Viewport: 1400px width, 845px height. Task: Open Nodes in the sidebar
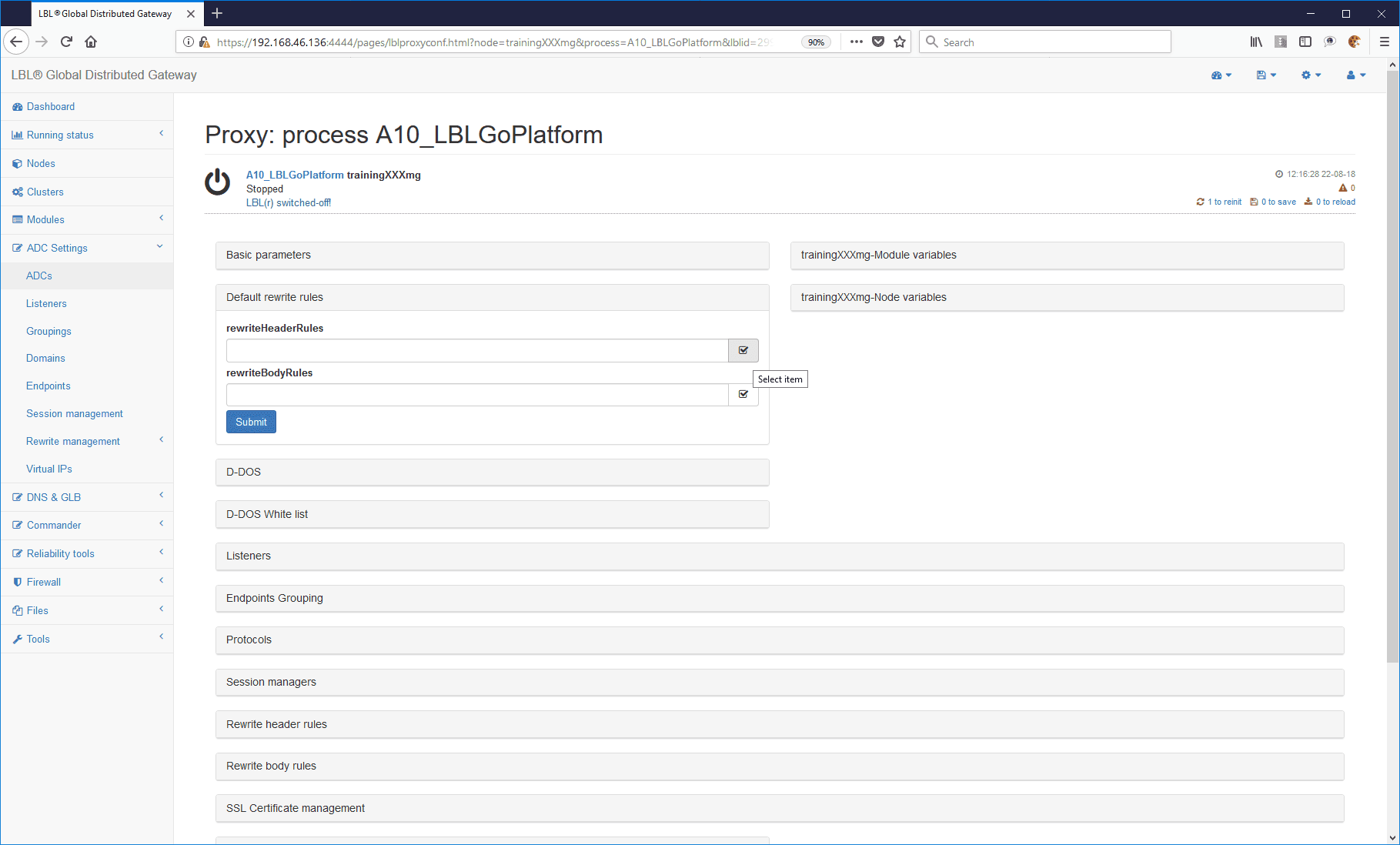coord(87,163)
